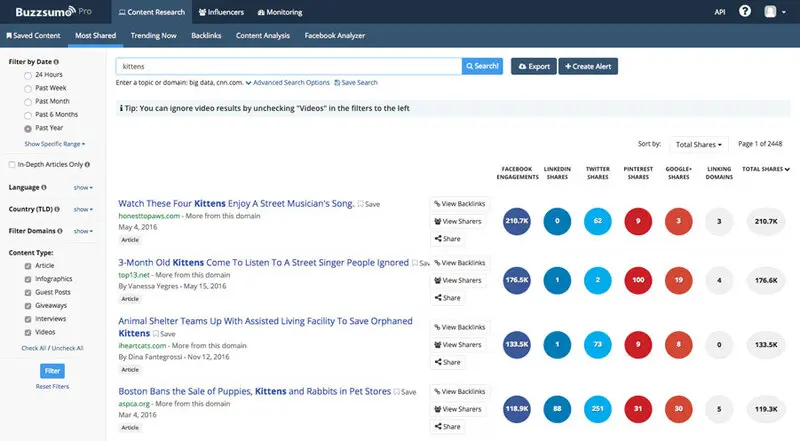This screenshot has height=441, width=800.
Task: Click the info icon next to In-Depth Articles Only
Action: tap(87, 164)
